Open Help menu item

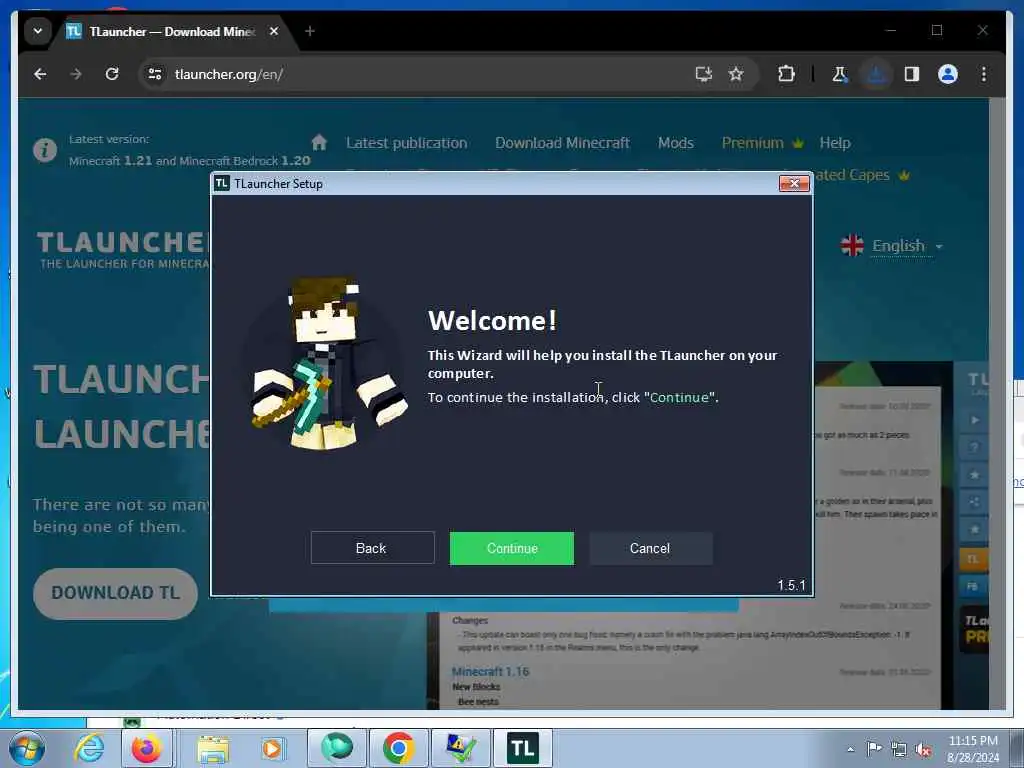tap(835, 143)
